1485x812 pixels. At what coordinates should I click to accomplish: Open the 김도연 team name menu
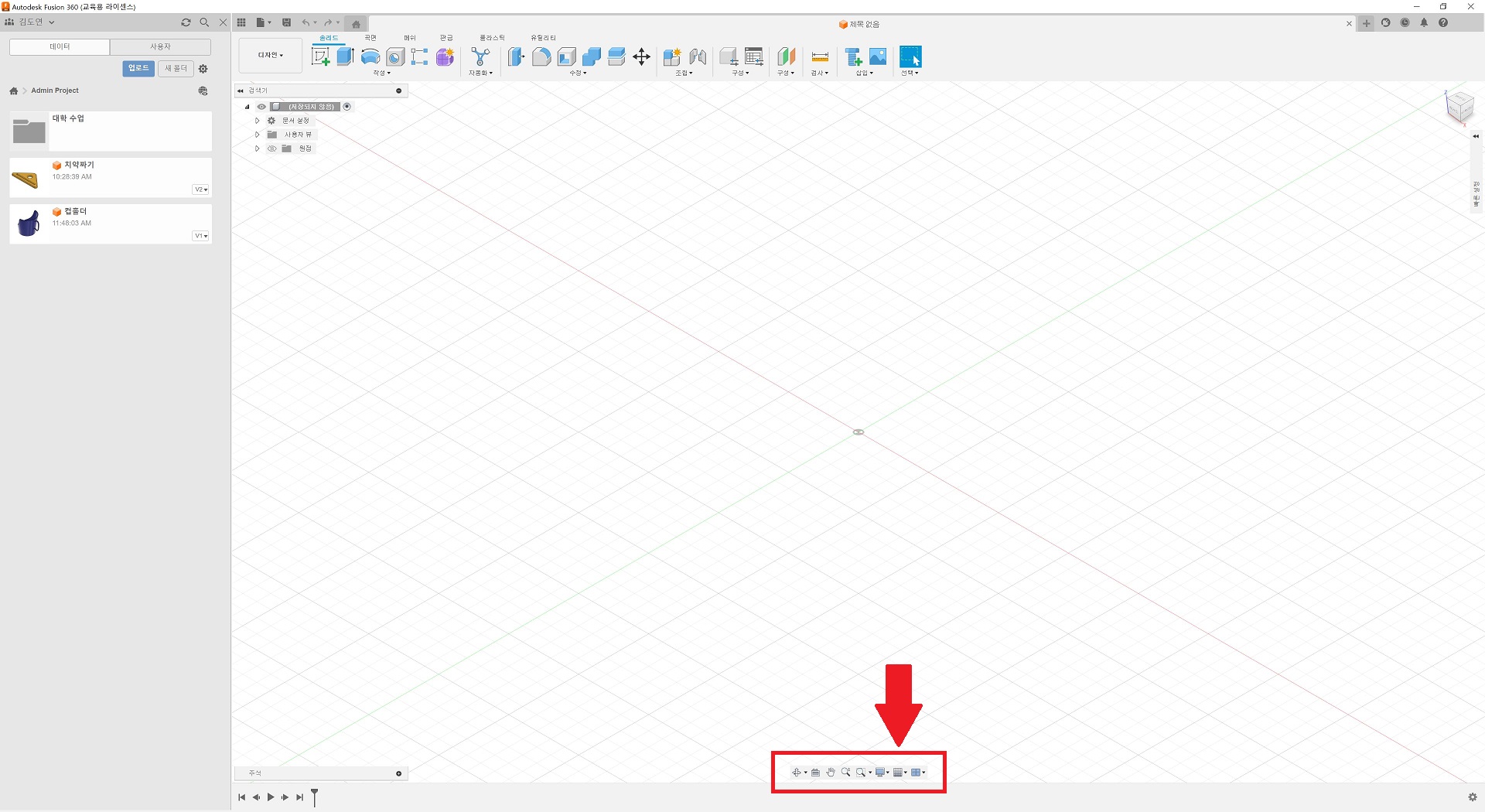tap(31, 22)
